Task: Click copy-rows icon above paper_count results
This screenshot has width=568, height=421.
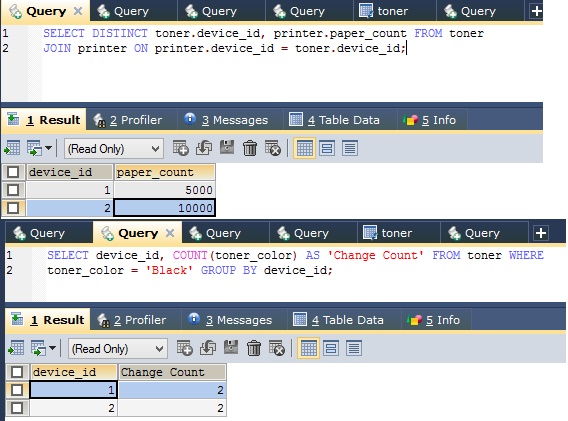Action: [34, 148]
